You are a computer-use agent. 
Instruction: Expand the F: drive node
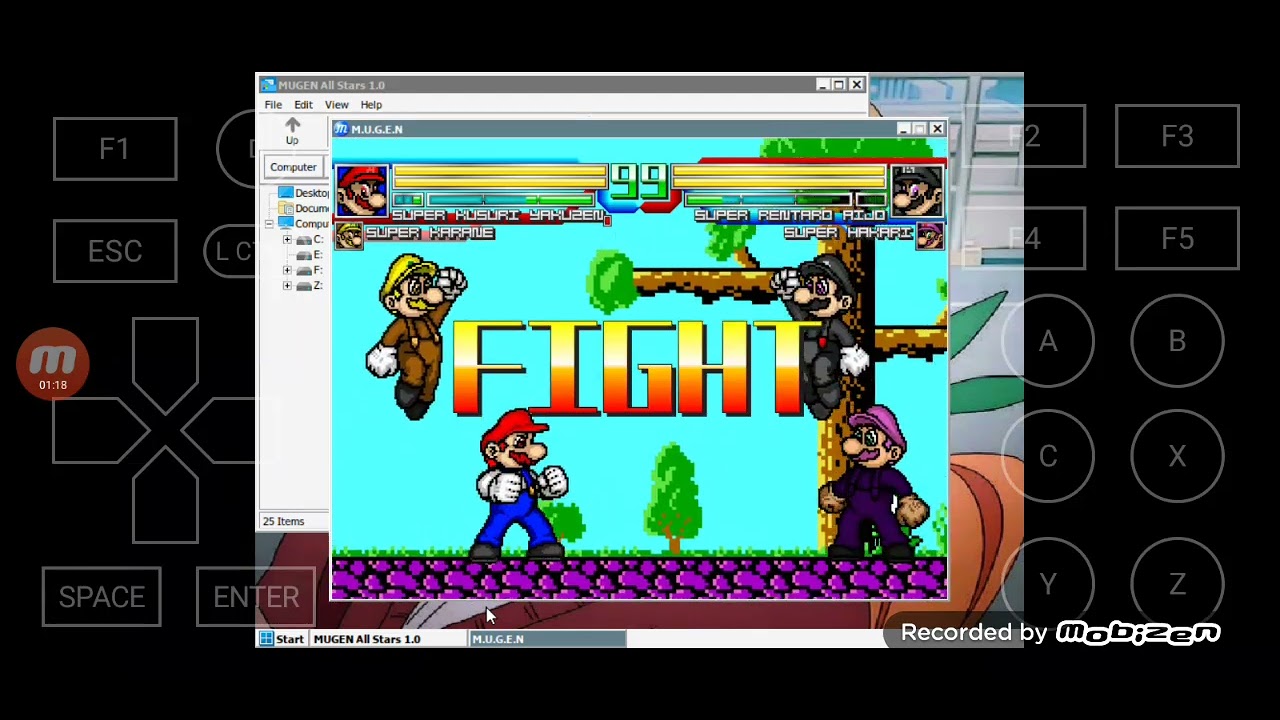(x=287, y=270)
